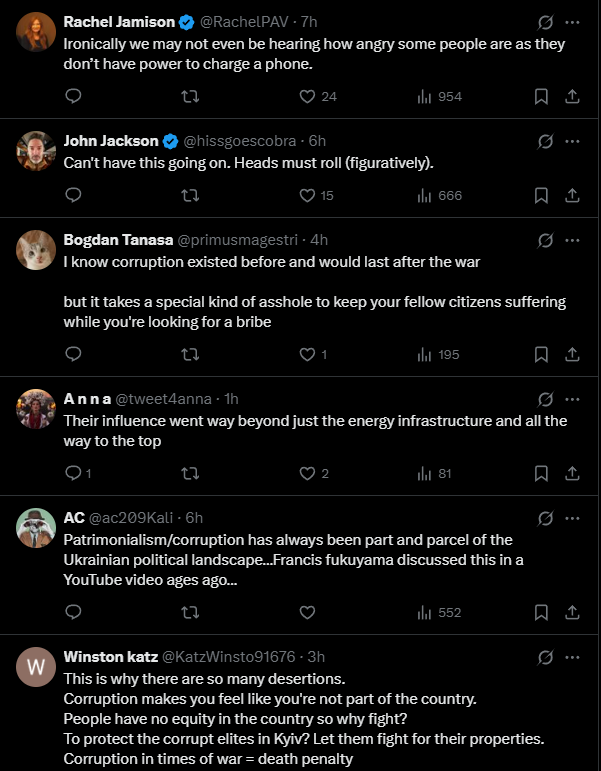Bookmark John Jackson's tweet
Screen dimensions: 601x771
pos(541,196)
